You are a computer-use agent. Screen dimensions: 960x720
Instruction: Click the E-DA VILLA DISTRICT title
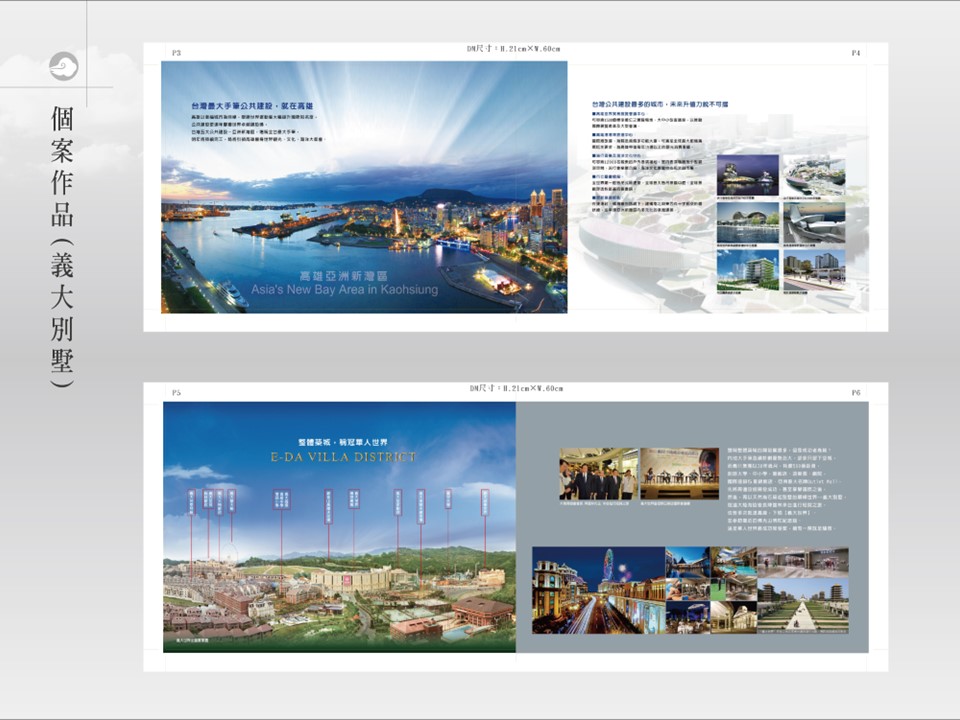coord(343,457)
